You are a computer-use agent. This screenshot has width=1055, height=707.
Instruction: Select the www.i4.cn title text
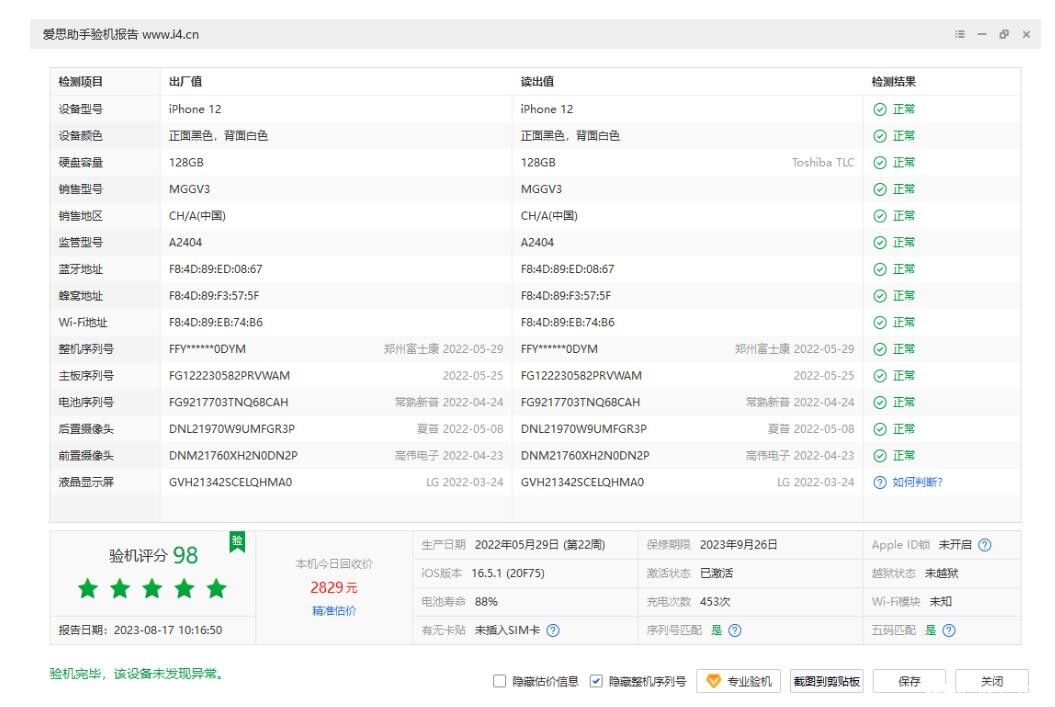pyautogui.click(x=170, y=35)
